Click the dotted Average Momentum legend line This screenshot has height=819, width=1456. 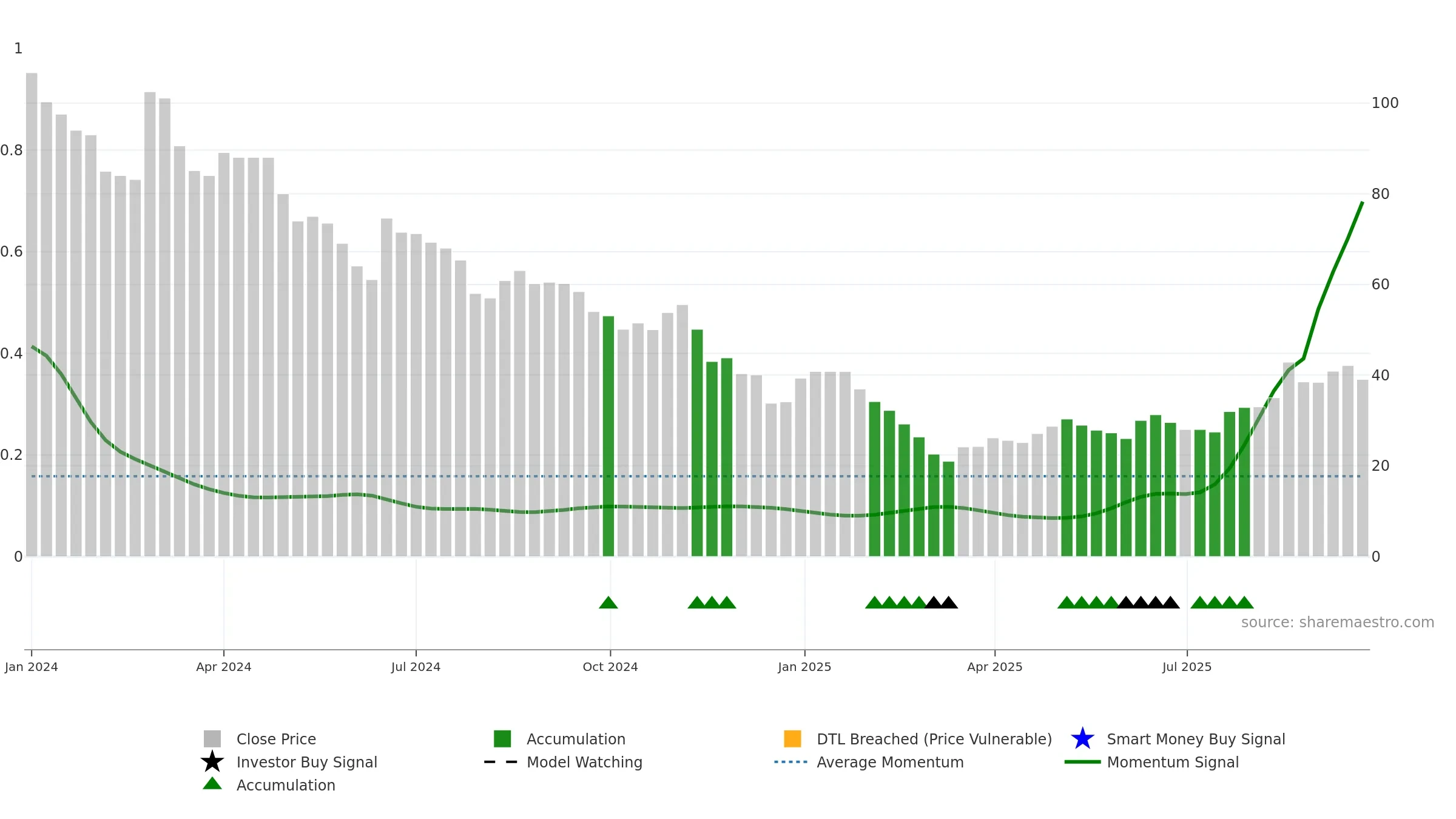(x=791, y=762)
